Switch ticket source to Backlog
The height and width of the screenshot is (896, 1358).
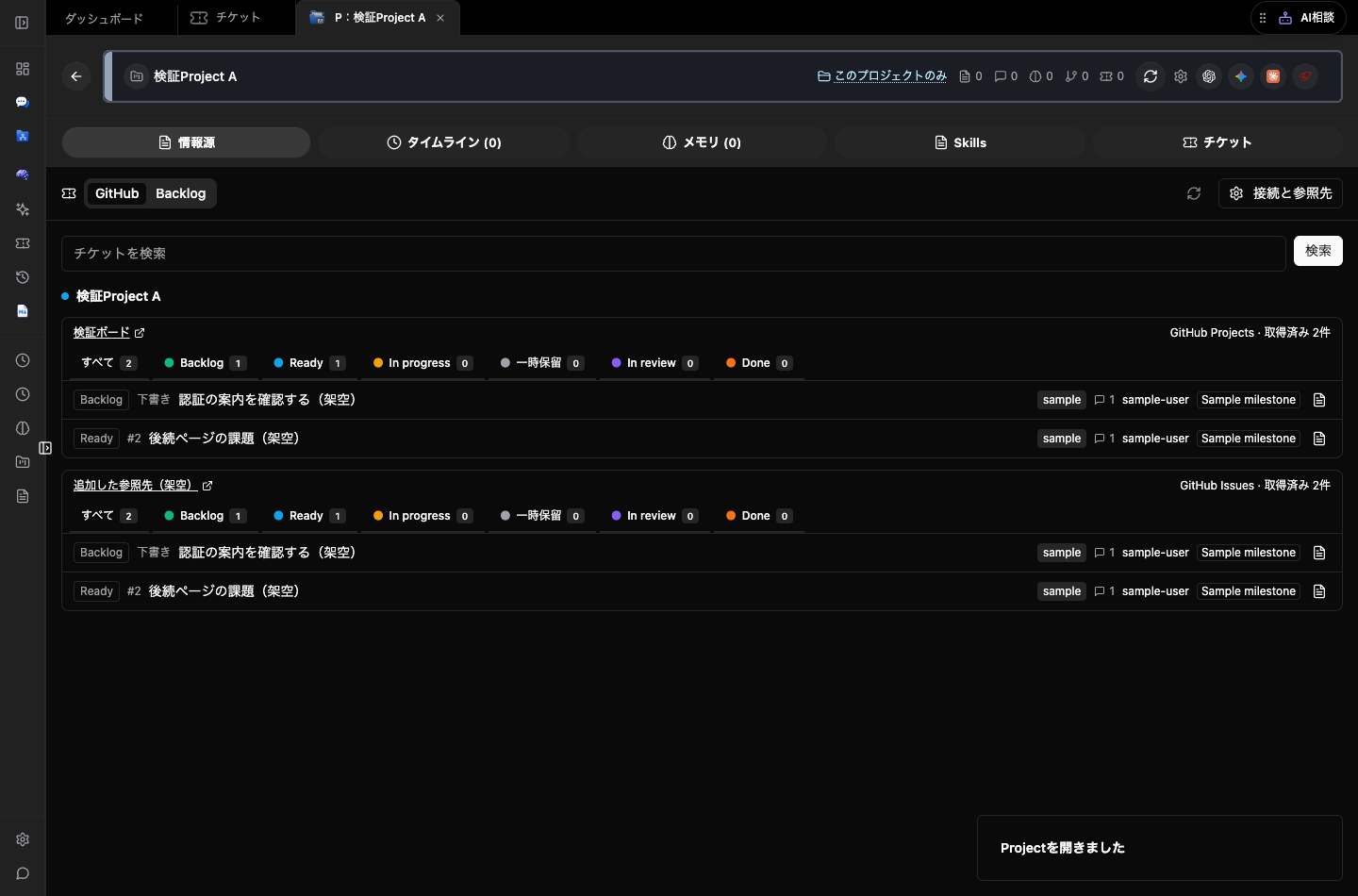point(180,193)
